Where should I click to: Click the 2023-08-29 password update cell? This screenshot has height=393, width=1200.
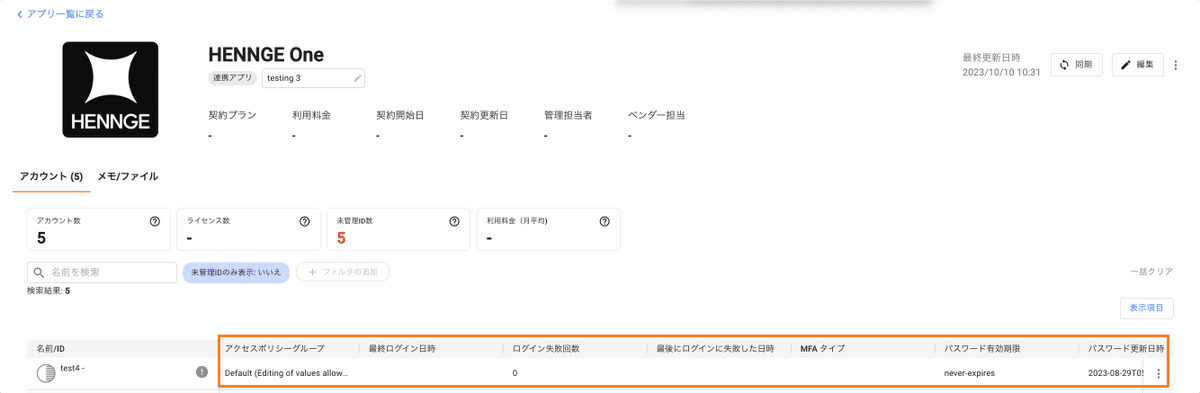(x=1116, y=373)
